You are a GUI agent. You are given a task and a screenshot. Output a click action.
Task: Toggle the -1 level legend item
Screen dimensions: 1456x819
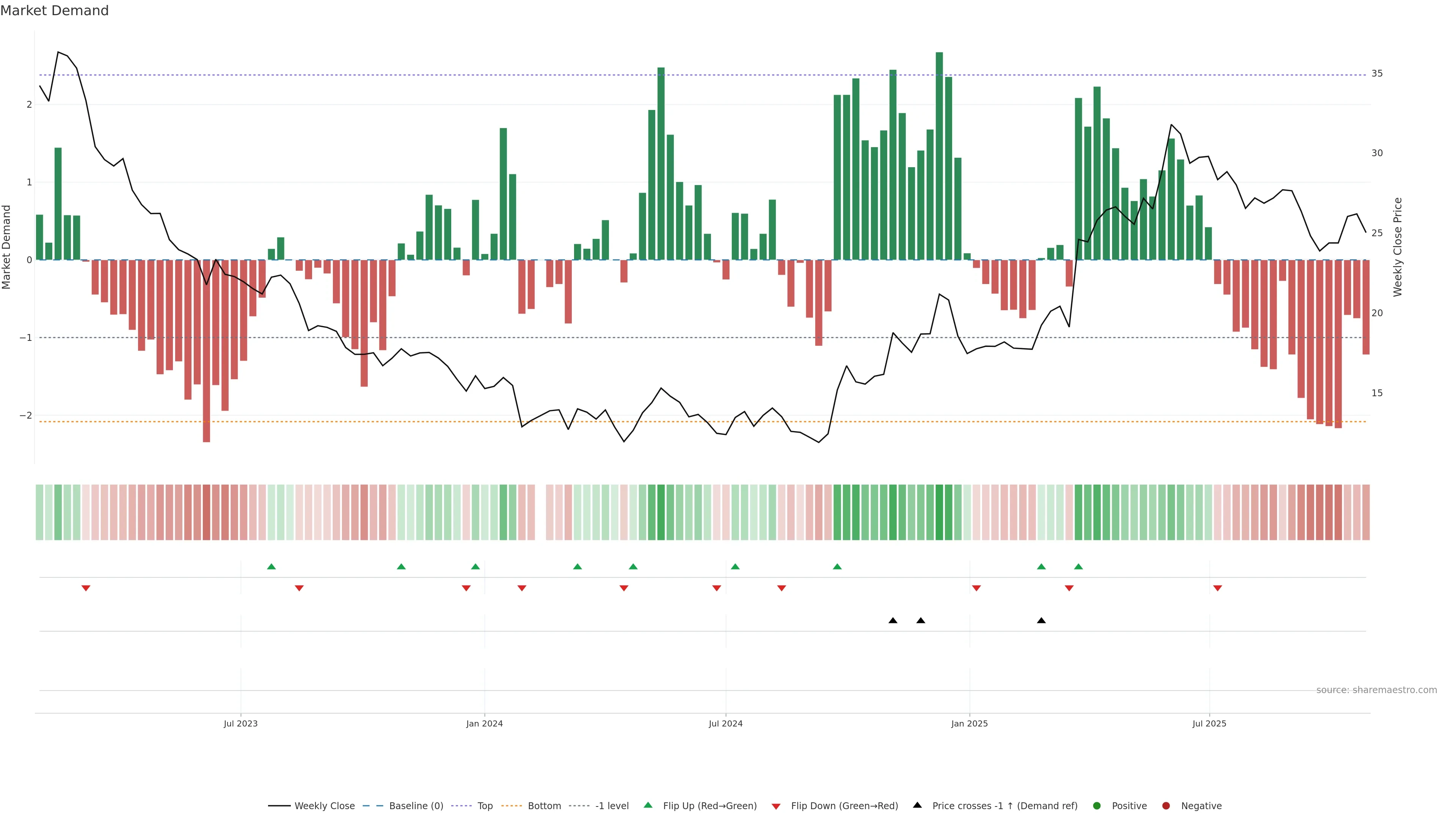click(612, 806)
